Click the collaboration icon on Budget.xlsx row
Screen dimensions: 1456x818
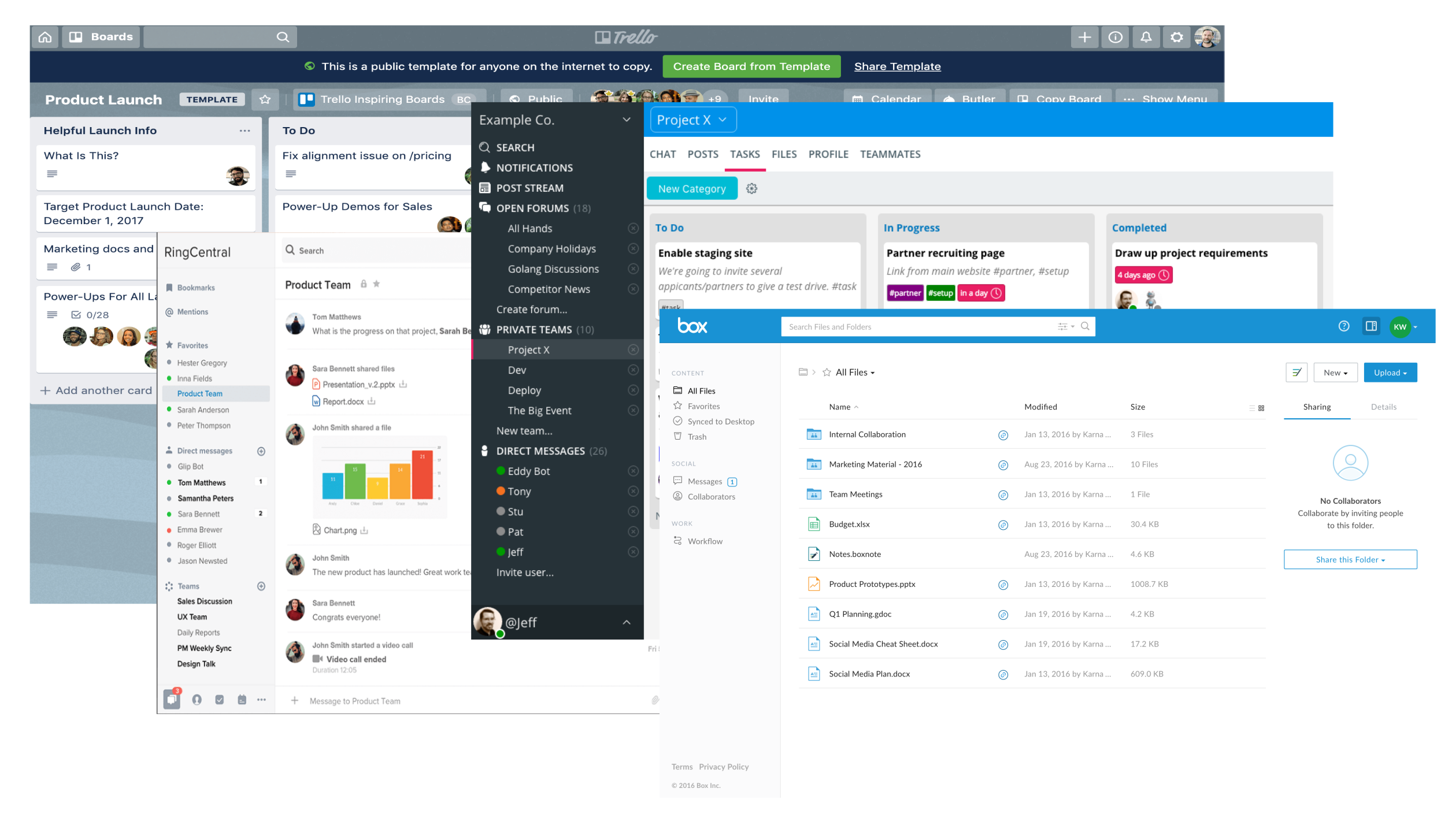tap(1003, 525)
